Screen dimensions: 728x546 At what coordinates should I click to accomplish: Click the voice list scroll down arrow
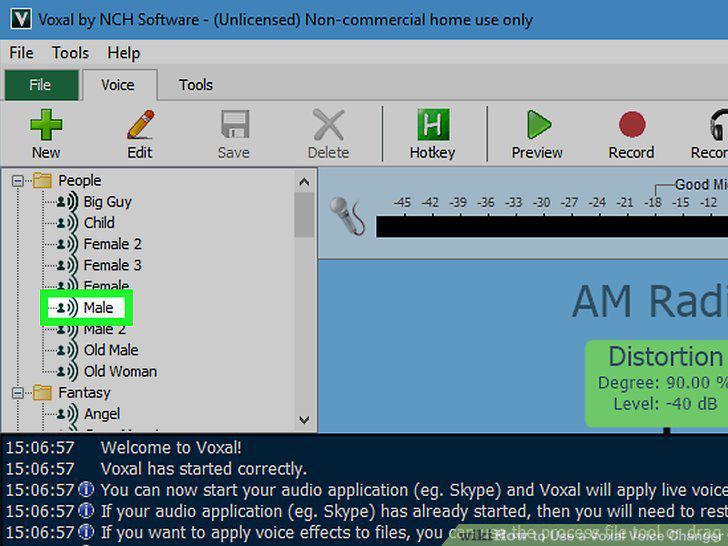coord(304,420)
